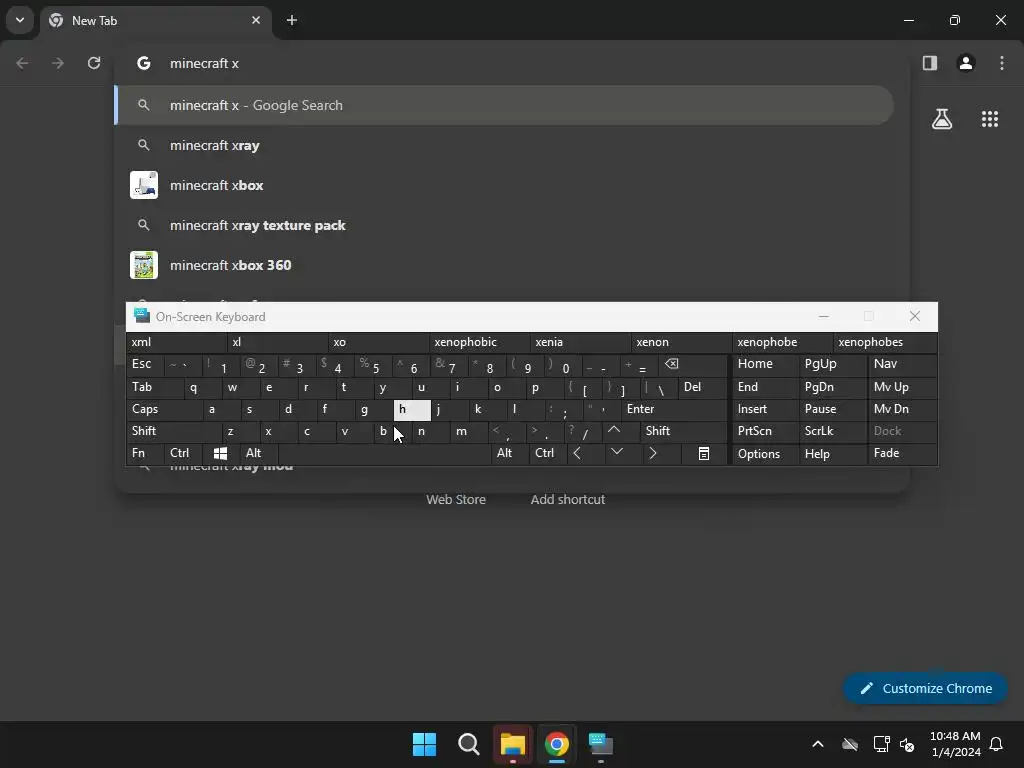Toggle the right Shift key
Viewport: 1024px width, 768px height.
click(x=682, y=432)
